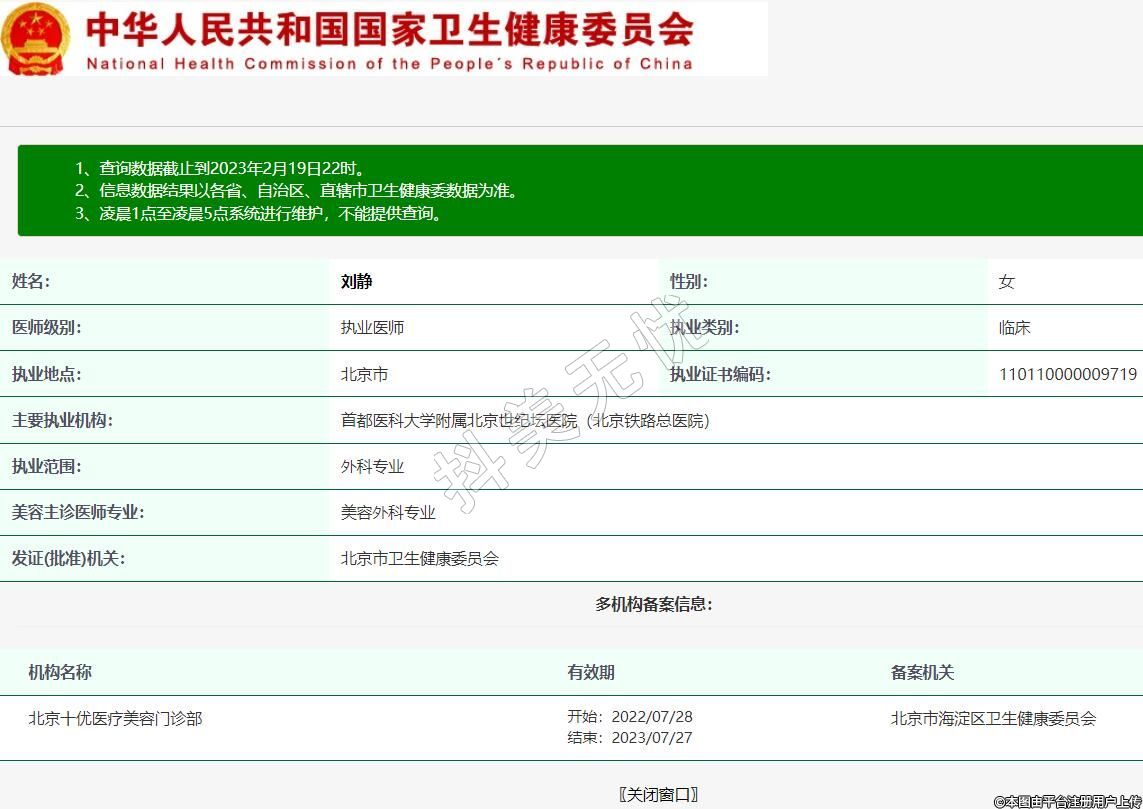The height and width of the screenshot is (809, 1143).
Task: Click the 美容外科专业 specialty value
Action: [388, 513]
